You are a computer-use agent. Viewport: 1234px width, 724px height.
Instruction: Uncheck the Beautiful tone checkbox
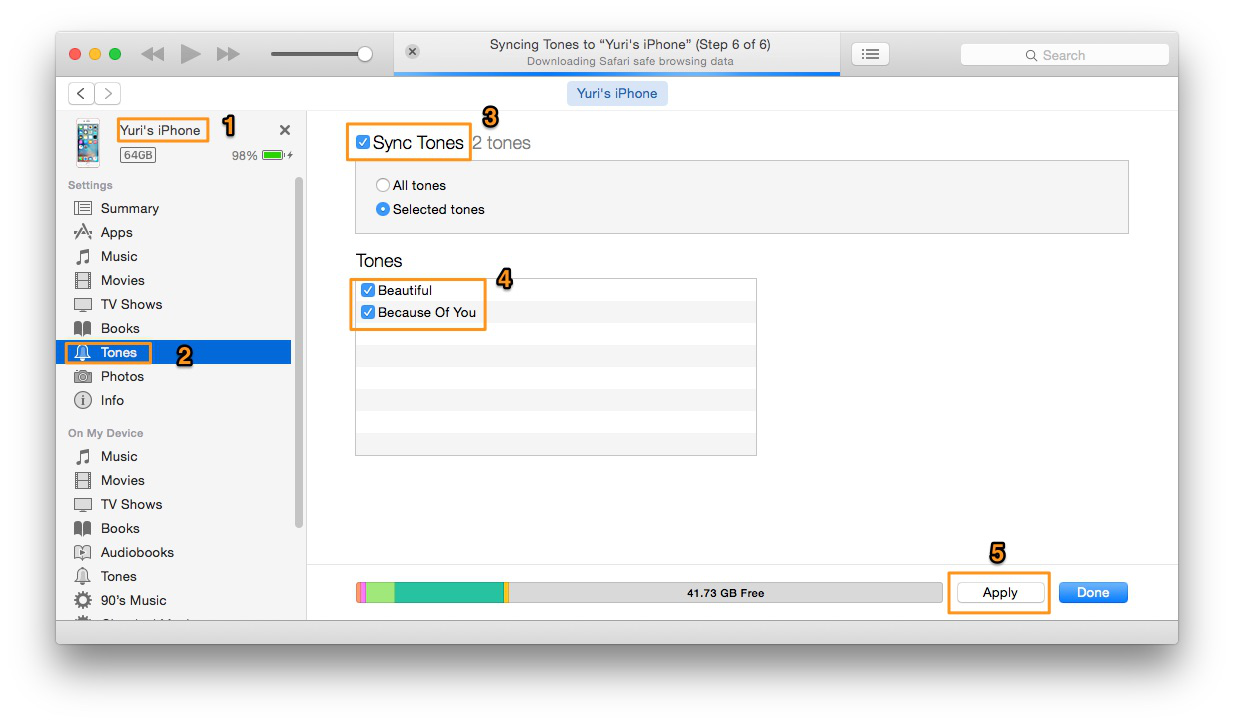pyautogui.click(x=367, y=290)
